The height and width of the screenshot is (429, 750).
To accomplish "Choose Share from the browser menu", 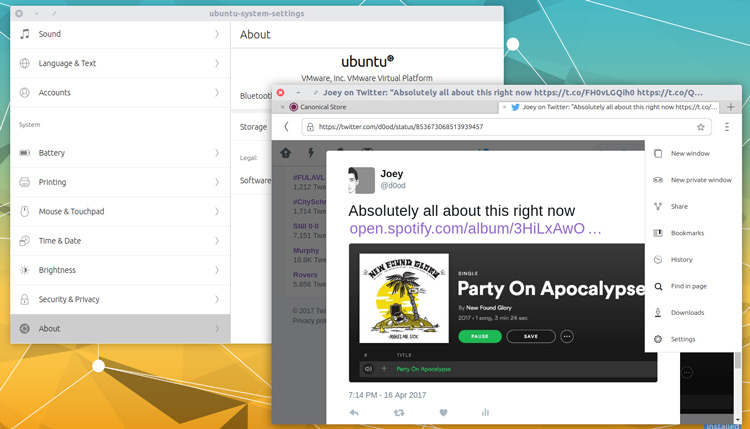I will click(x=693, y=207).
